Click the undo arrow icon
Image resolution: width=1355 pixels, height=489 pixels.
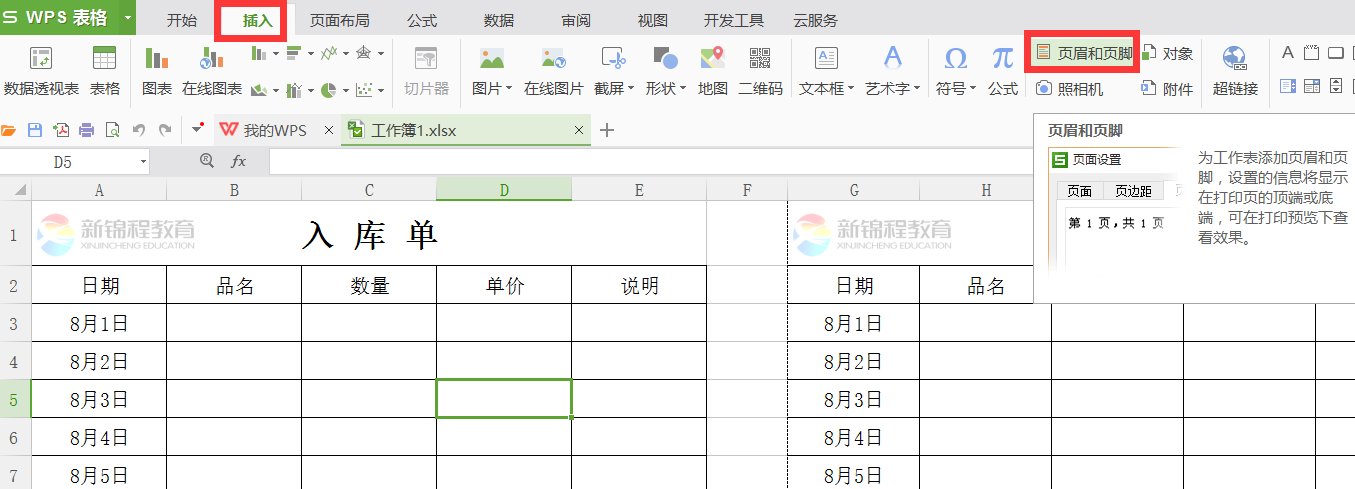(139, 130)
